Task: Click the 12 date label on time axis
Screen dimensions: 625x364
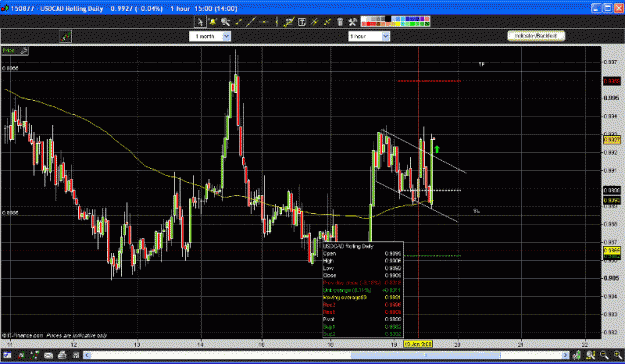Action: tap(73, 344)
